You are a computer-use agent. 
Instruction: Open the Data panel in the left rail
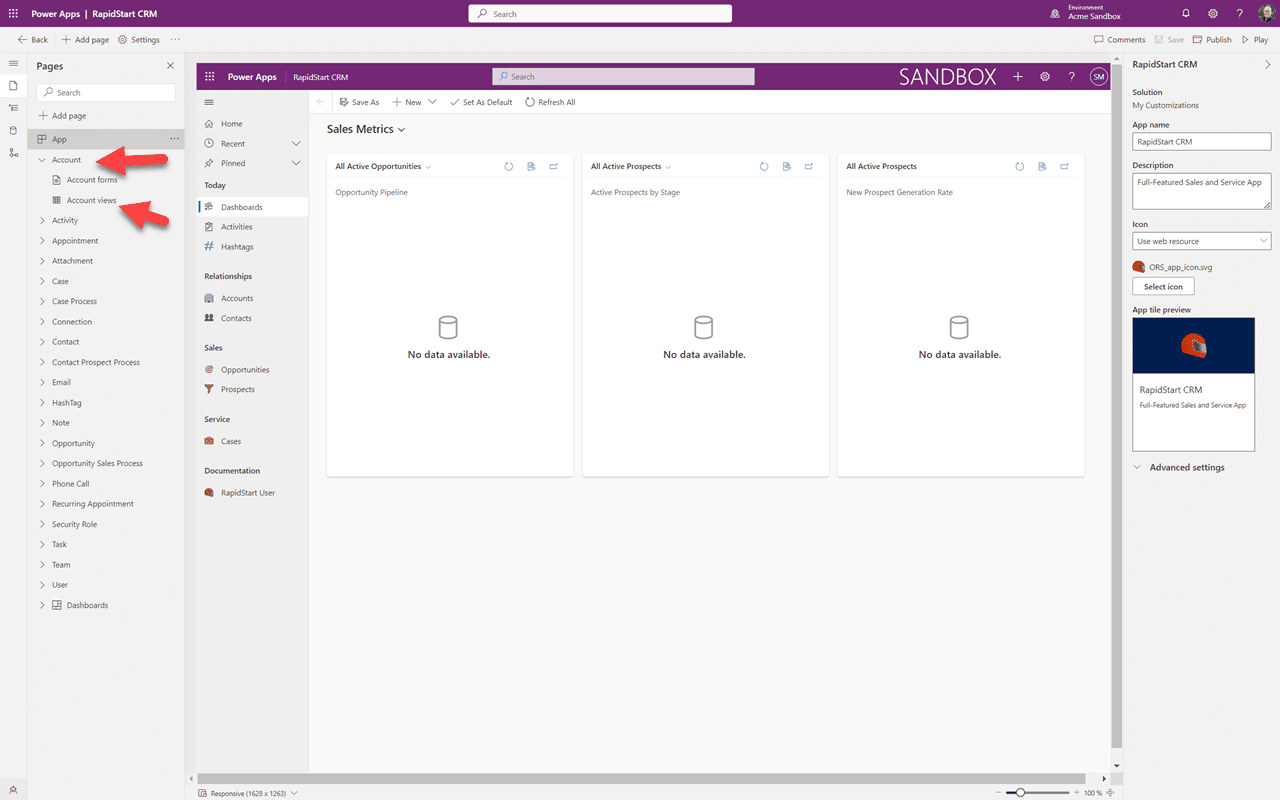[13, 130]
